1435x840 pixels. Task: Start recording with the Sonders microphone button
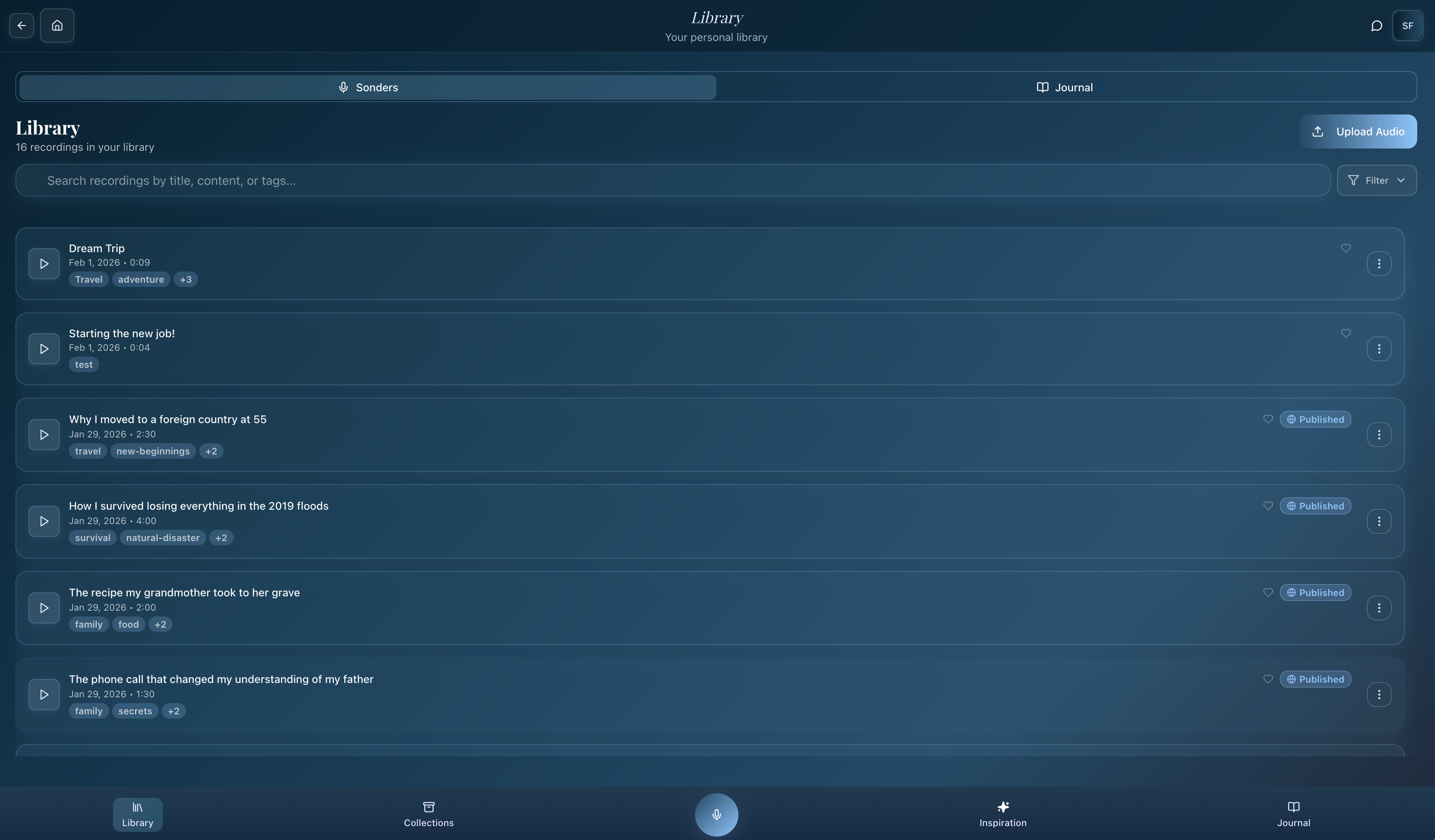tap(367, 87)
